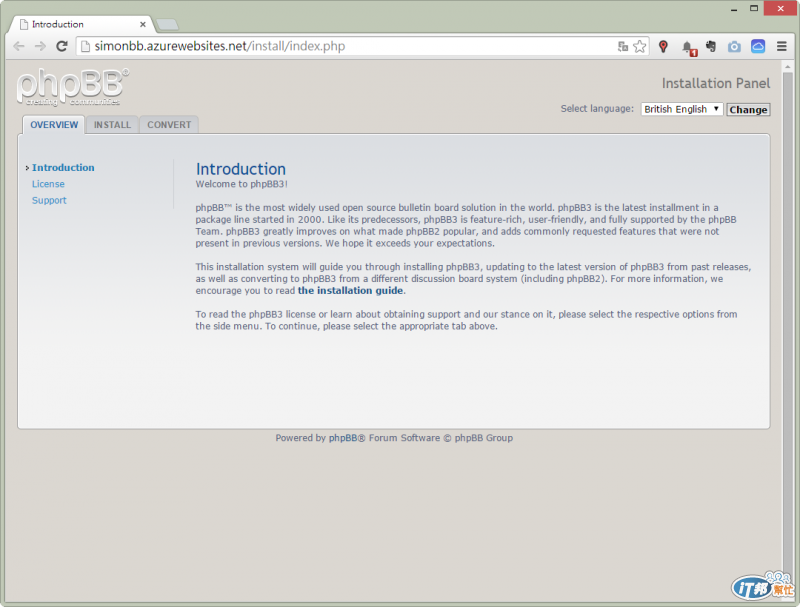800x607 pixels.
Task: Click the browser forward arrow
Action: pos(40,46)
